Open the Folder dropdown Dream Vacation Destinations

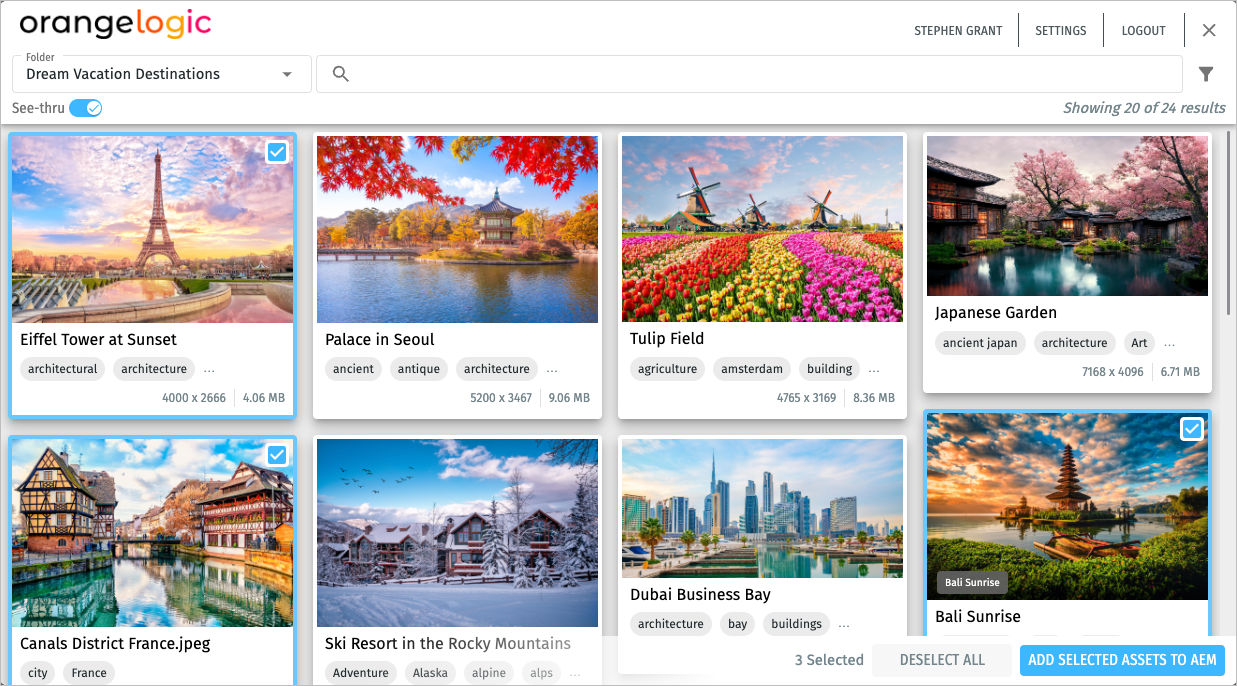coord(162,74)
